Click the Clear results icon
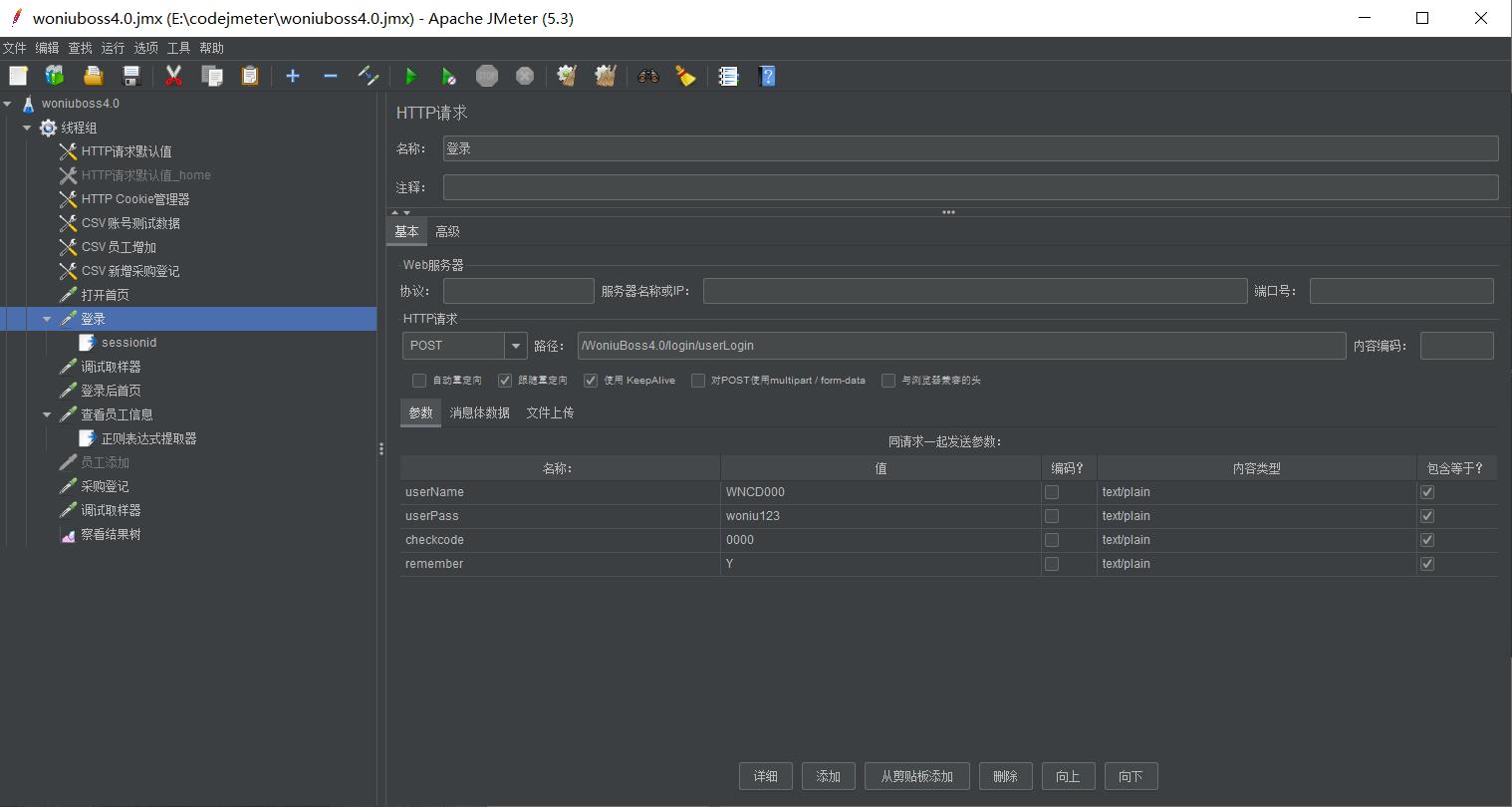The width and height of the screenshot is (1512, 807). (567, 76)
